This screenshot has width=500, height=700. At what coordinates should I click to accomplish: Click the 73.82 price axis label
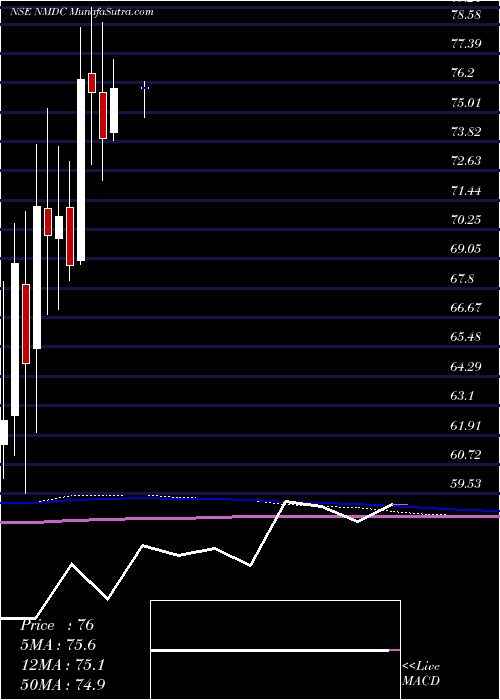[x=465, y=132]
